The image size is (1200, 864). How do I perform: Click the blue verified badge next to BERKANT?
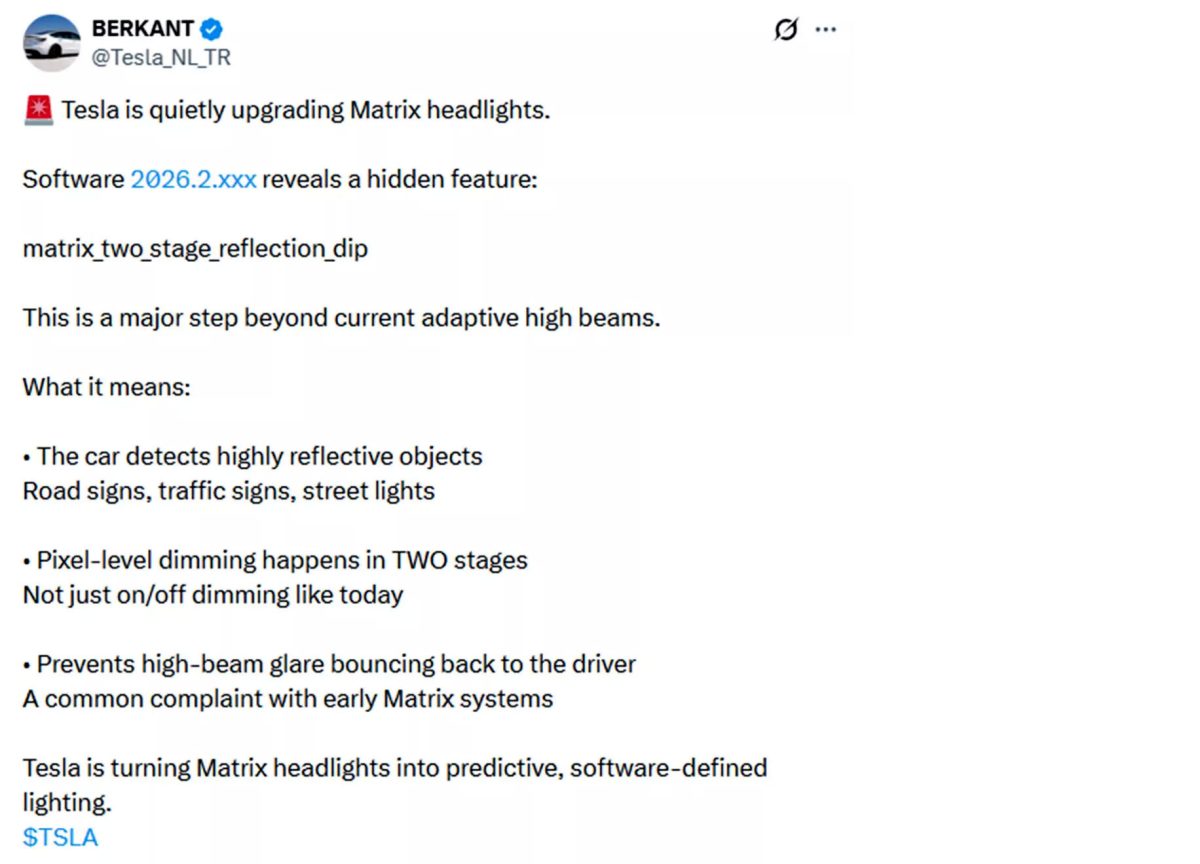point(209,29)
